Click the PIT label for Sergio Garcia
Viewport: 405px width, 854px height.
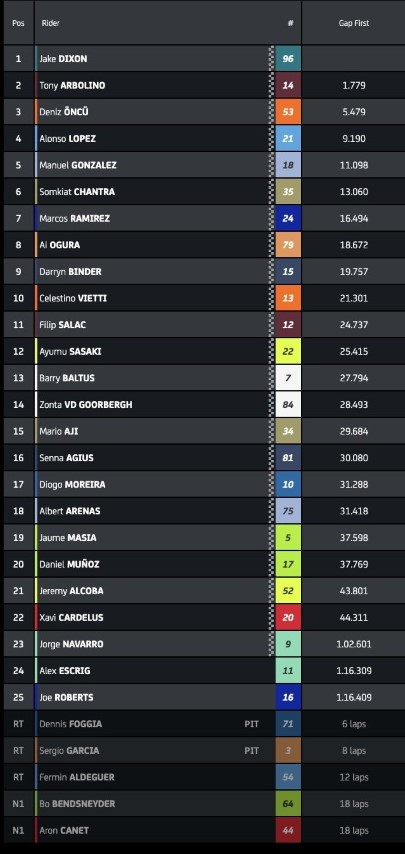pos(251,751)
